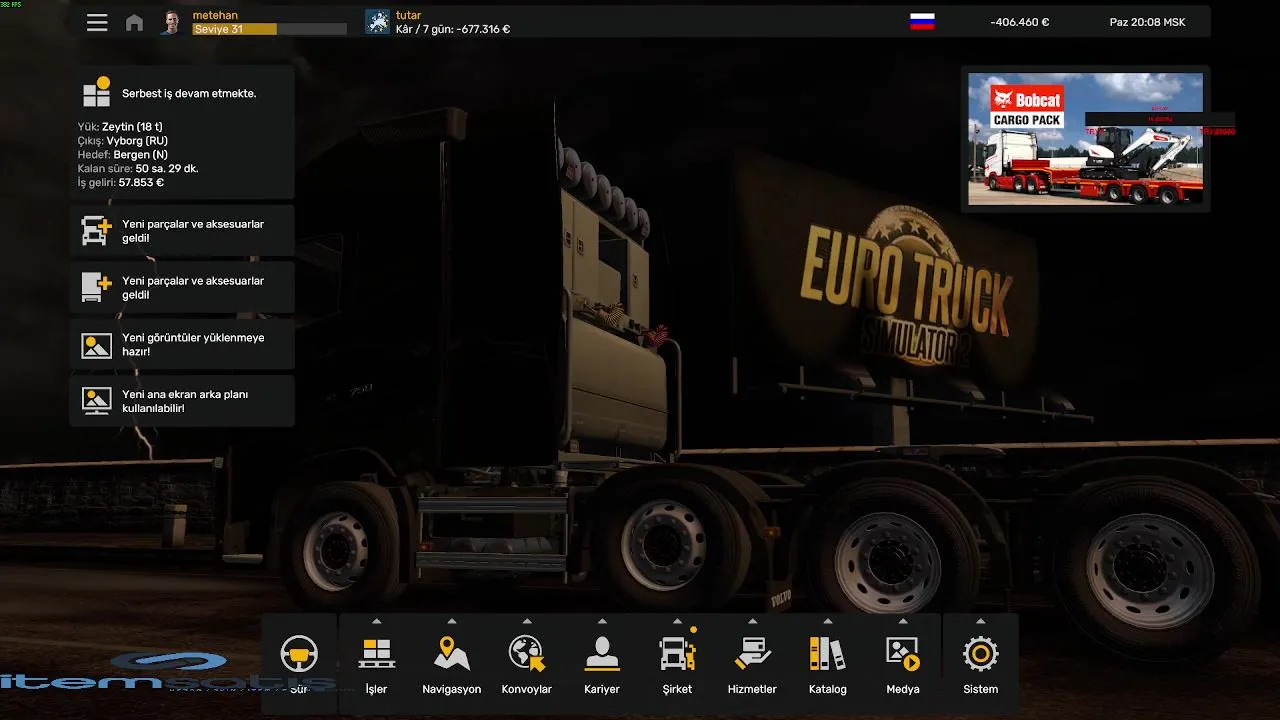
Task: Open the Sistem settings gear
Action: pos(980,664)
